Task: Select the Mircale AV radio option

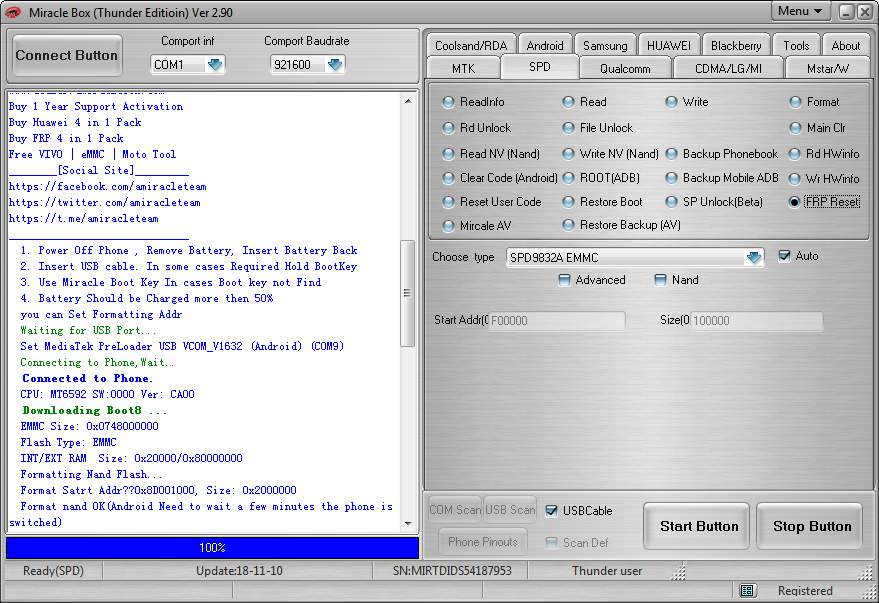Action: (x=476, y=226)
